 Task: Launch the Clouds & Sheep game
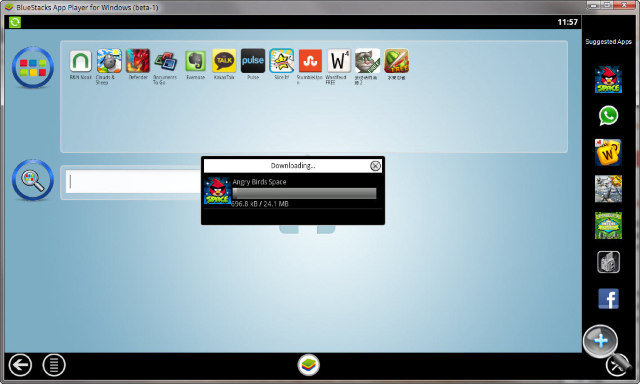(109, 61)
